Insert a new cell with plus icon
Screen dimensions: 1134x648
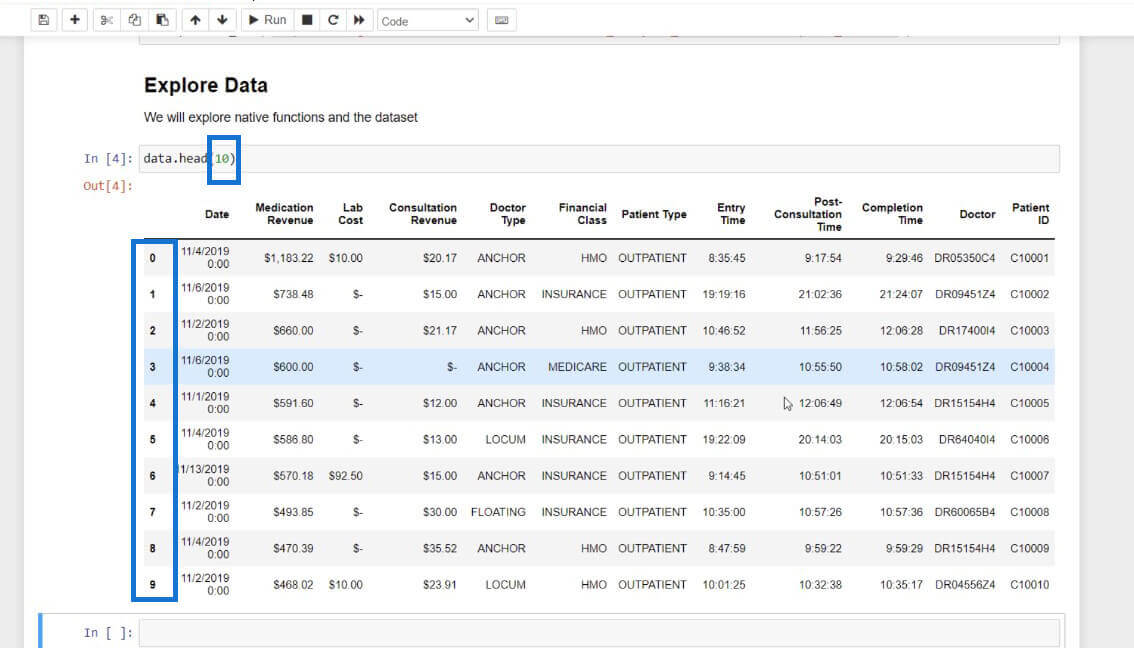[74, 20]
